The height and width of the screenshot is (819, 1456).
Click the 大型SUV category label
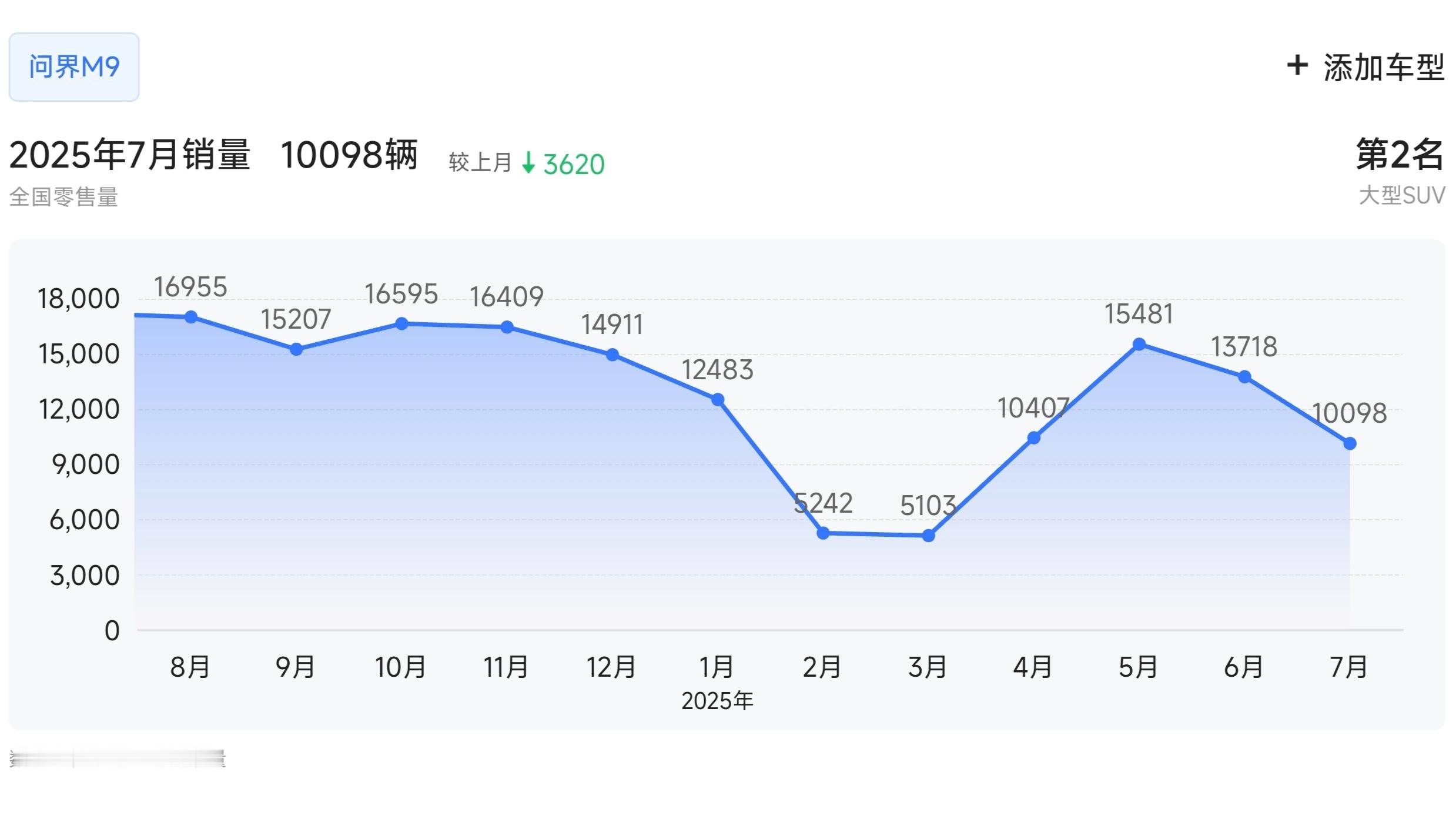pos(1402,195)
